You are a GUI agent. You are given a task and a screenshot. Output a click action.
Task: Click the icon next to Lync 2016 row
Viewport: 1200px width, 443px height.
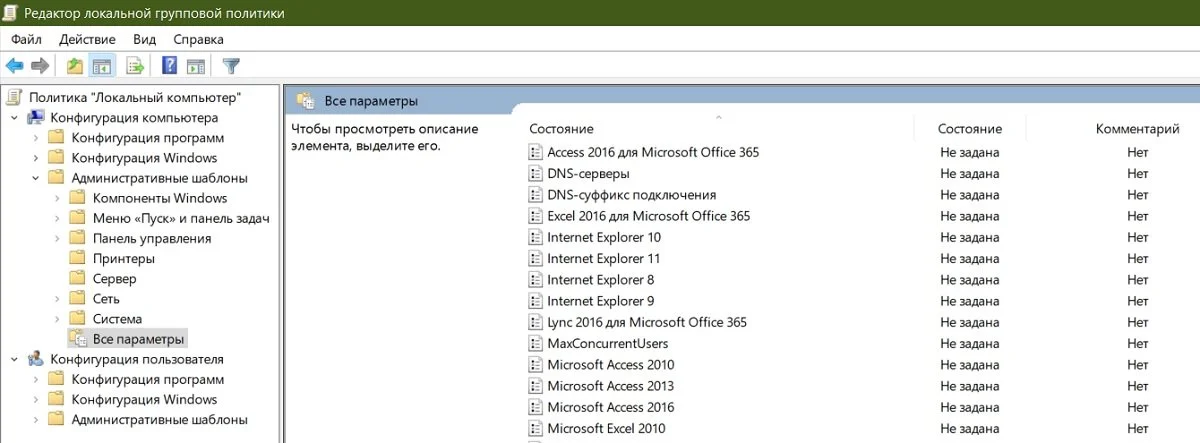coord(534,323)
